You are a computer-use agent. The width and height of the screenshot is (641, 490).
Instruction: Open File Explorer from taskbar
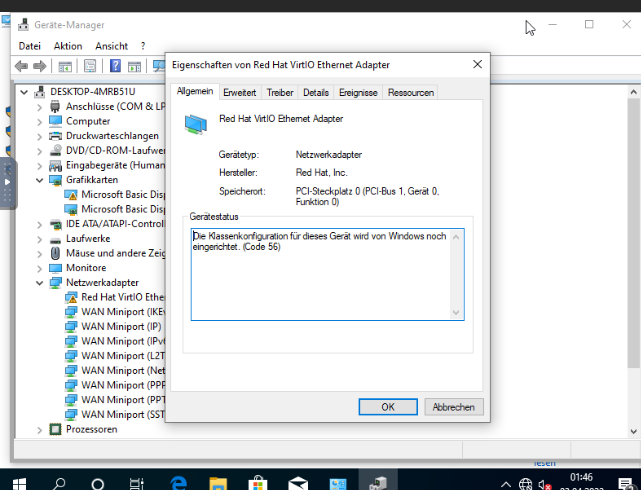coord(218,483)
